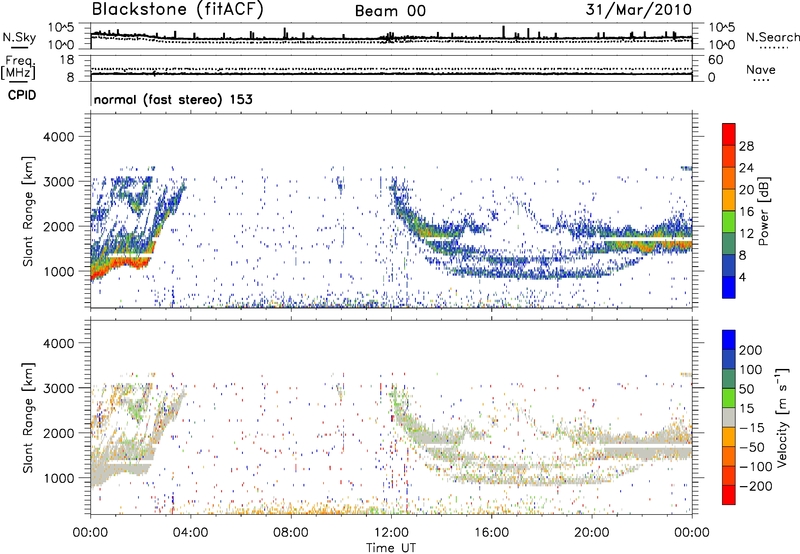Image resolution: width=800 pixels, height=554 pixels.
Task: Click "1000" on the power panel range axis
Action: pos(59,271)
